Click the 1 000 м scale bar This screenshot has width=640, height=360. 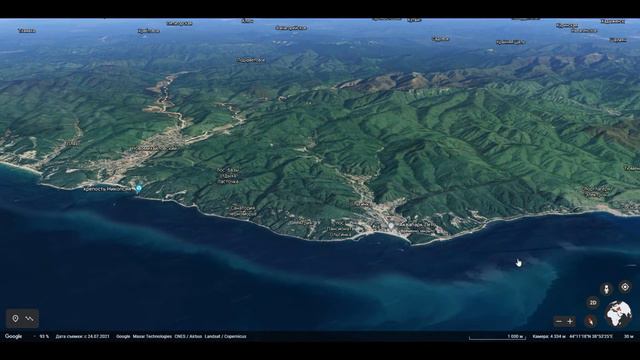coord(497,337)
